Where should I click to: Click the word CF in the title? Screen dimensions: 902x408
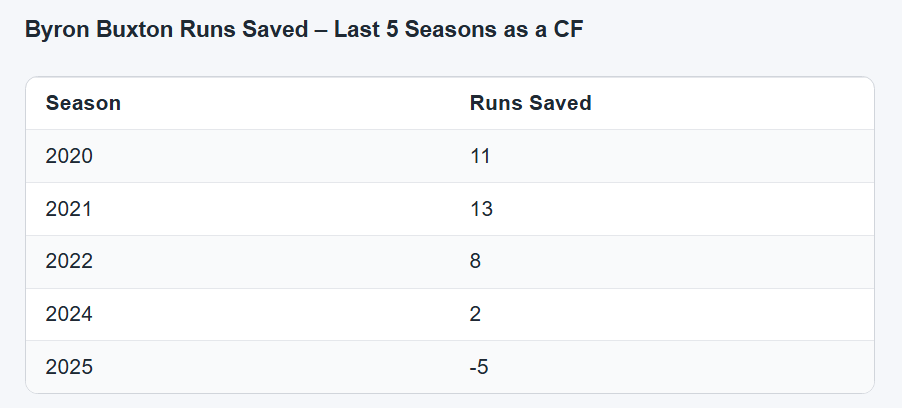tap(568, 30)
